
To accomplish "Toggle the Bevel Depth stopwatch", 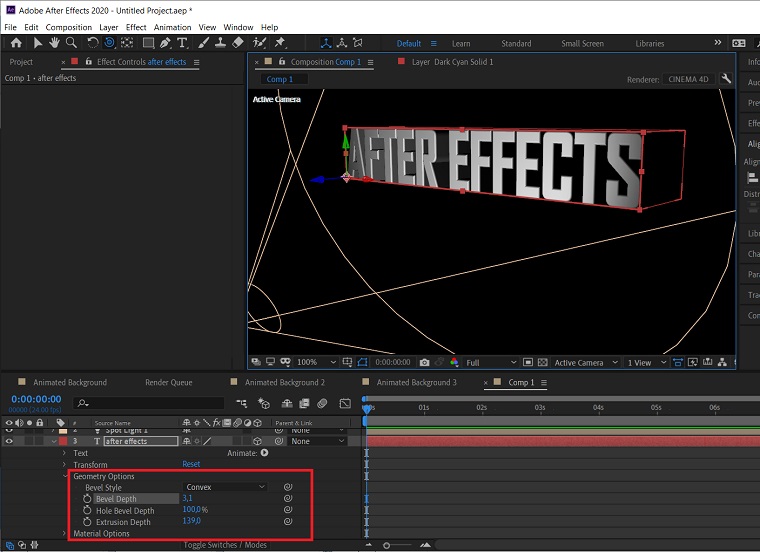I will (87, 498).
